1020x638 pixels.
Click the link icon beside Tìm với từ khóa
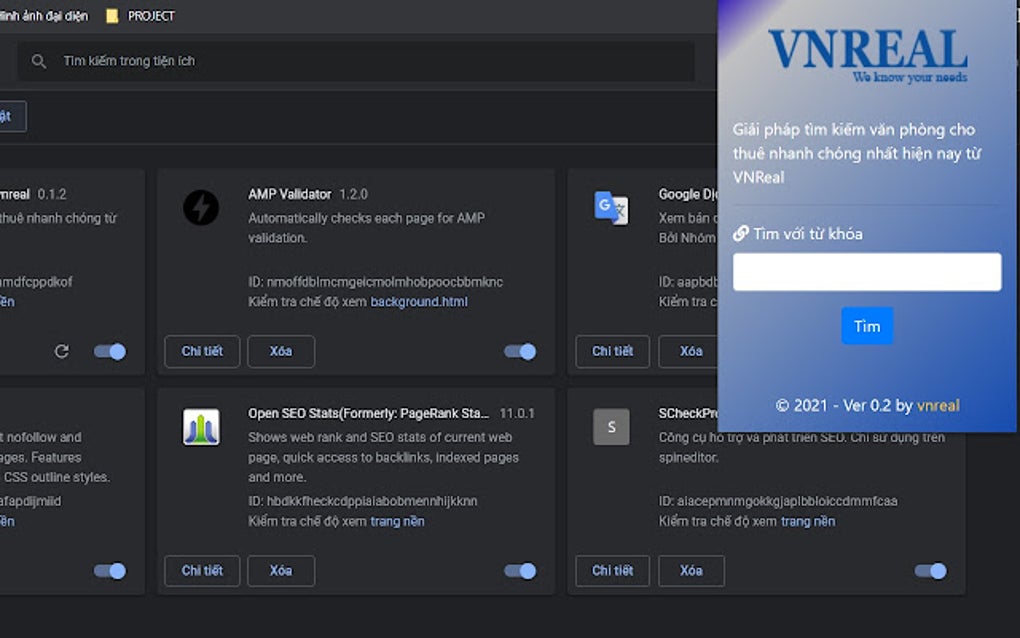741,233
